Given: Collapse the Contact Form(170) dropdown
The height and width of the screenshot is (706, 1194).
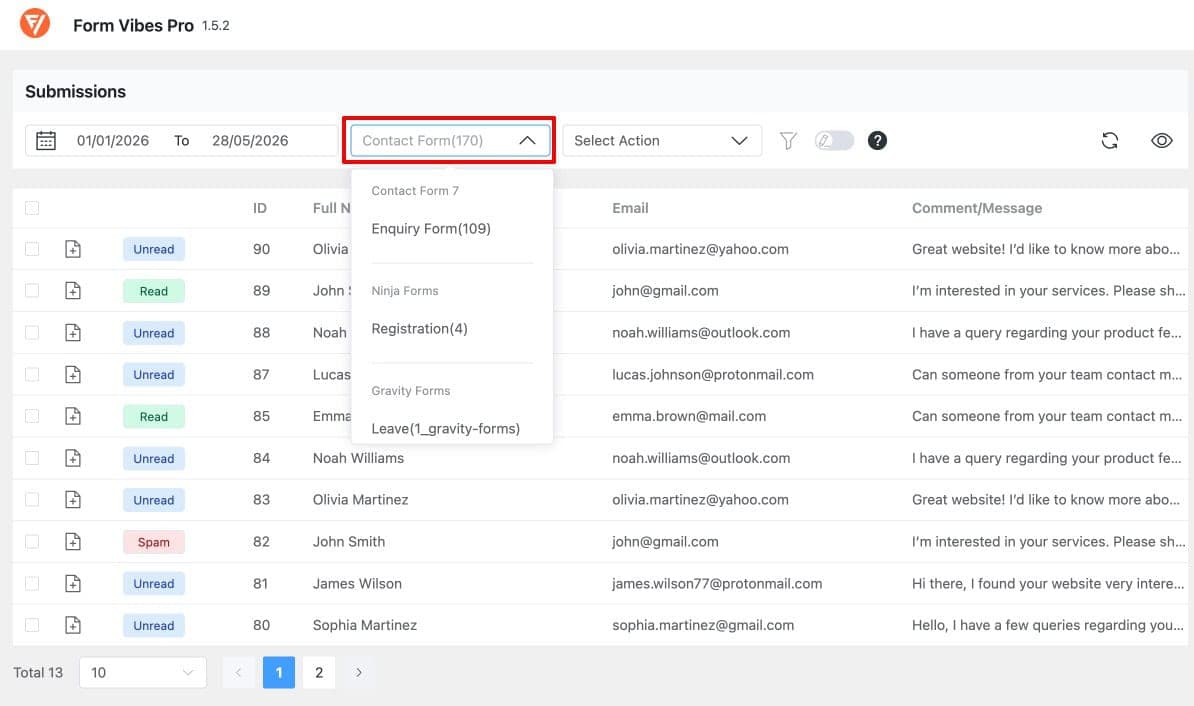Looking at the screenshot, I should [450, 140].
